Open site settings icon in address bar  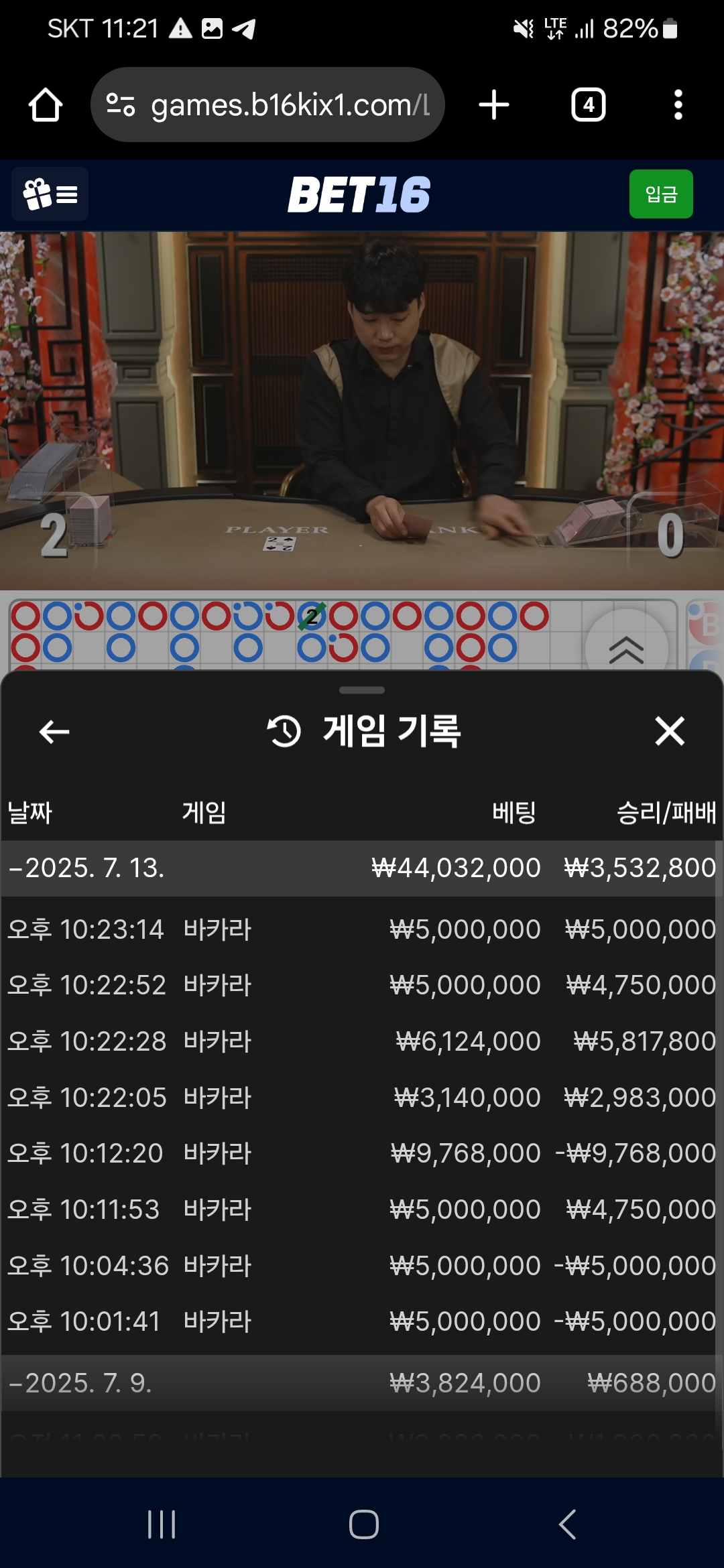point(121,105)
